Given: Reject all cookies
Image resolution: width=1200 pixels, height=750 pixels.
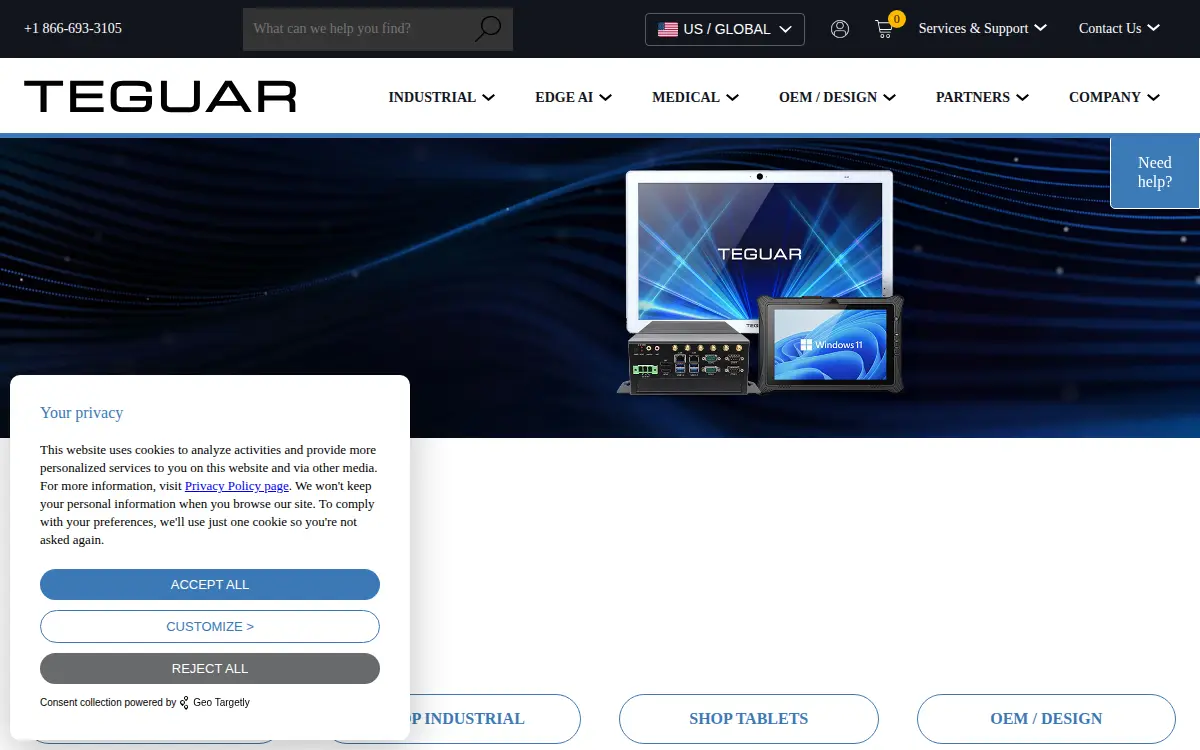Looking at the screenshot, I should (210, 668).
